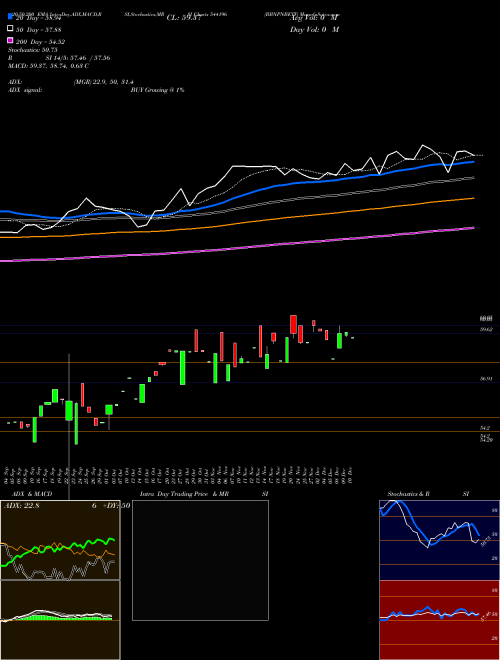Click the 56.91 price axis label
The height and width of the screenshot is (660, 500).
click(486, 379)
